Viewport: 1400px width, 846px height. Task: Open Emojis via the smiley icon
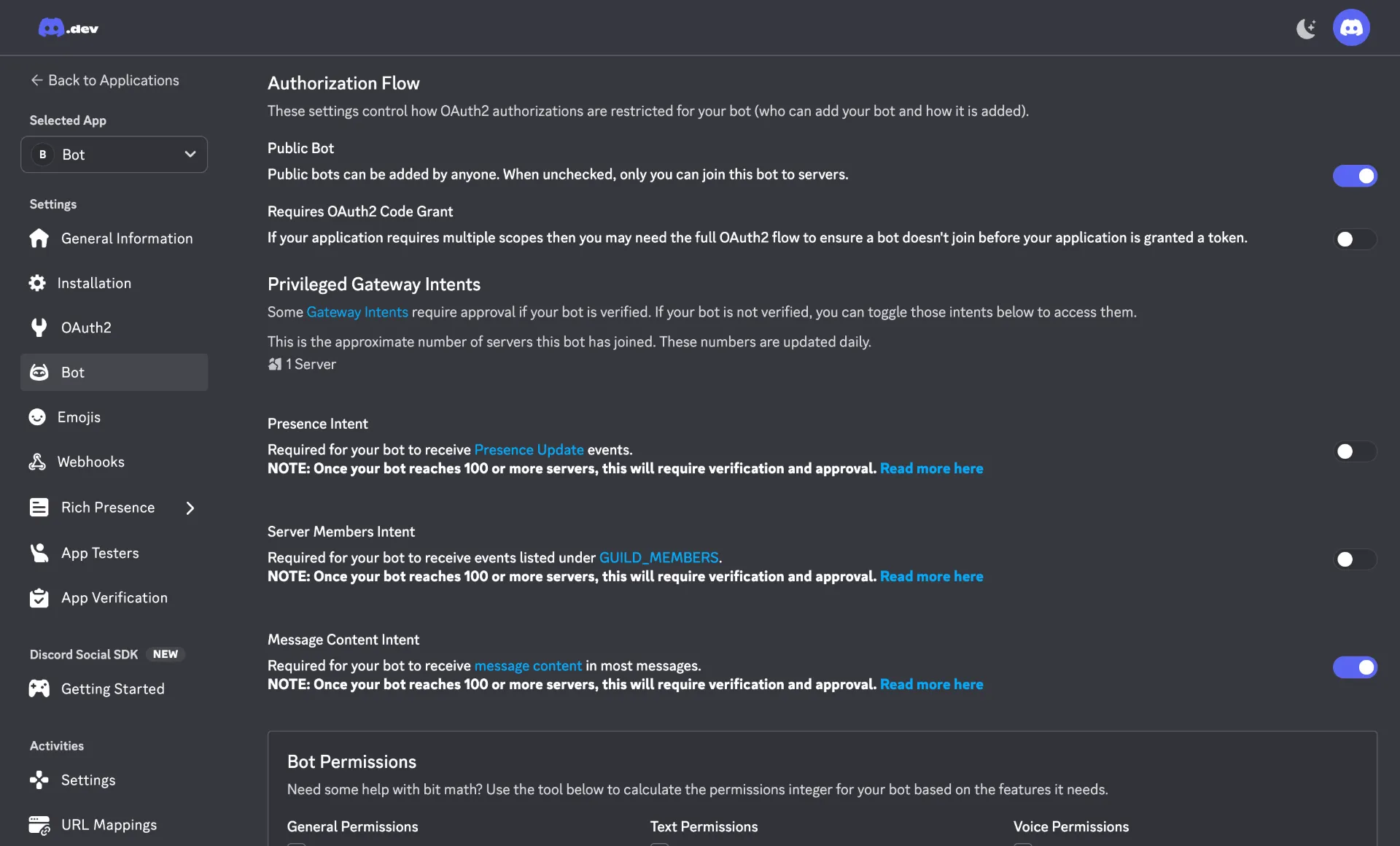[37, 417]
